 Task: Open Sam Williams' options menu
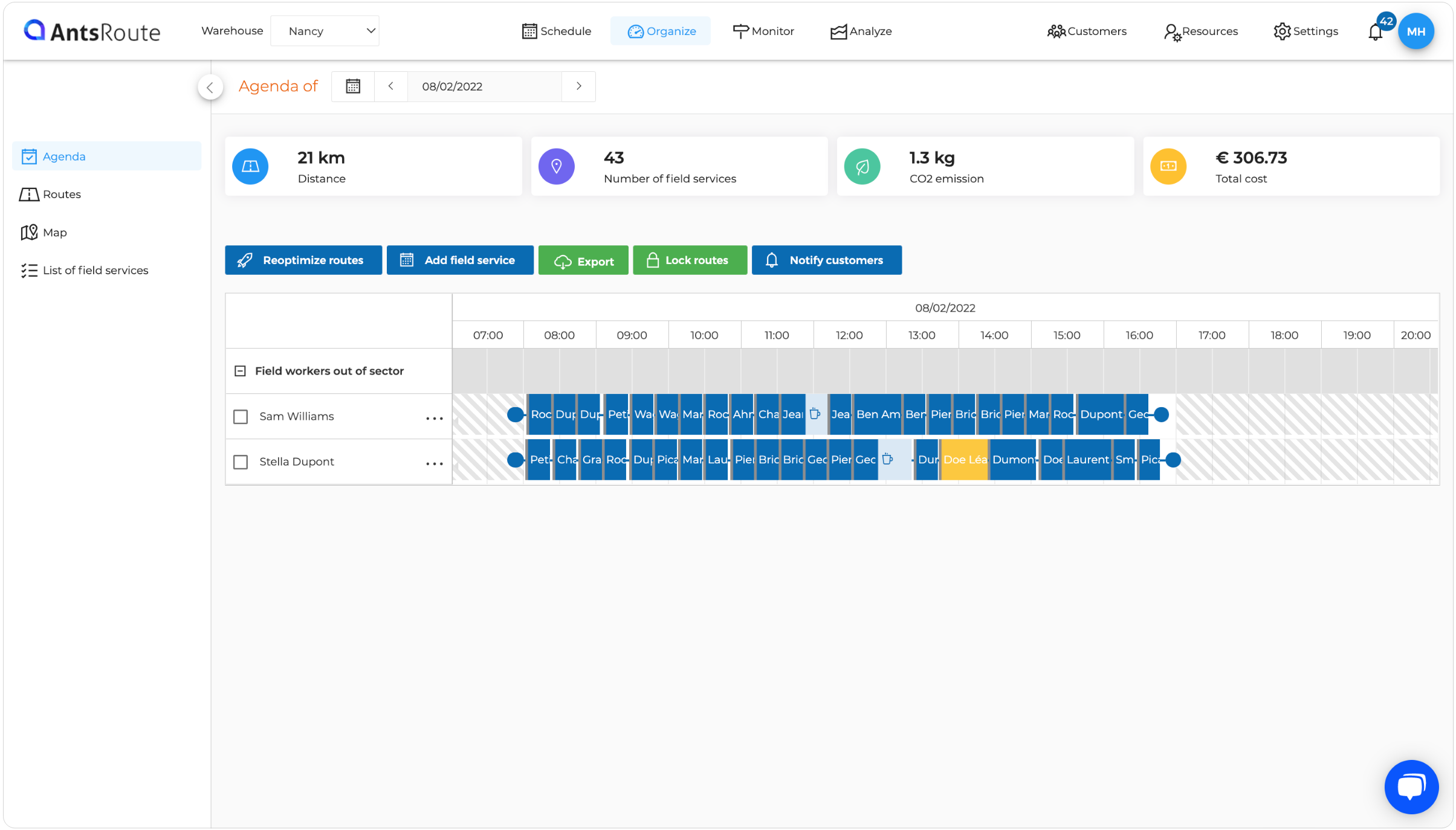435,418
